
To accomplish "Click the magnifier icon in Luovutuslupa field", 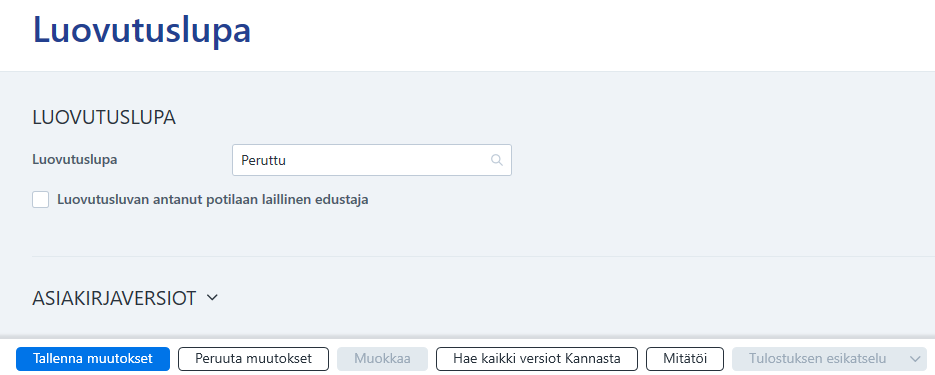I will pos(497,160).
